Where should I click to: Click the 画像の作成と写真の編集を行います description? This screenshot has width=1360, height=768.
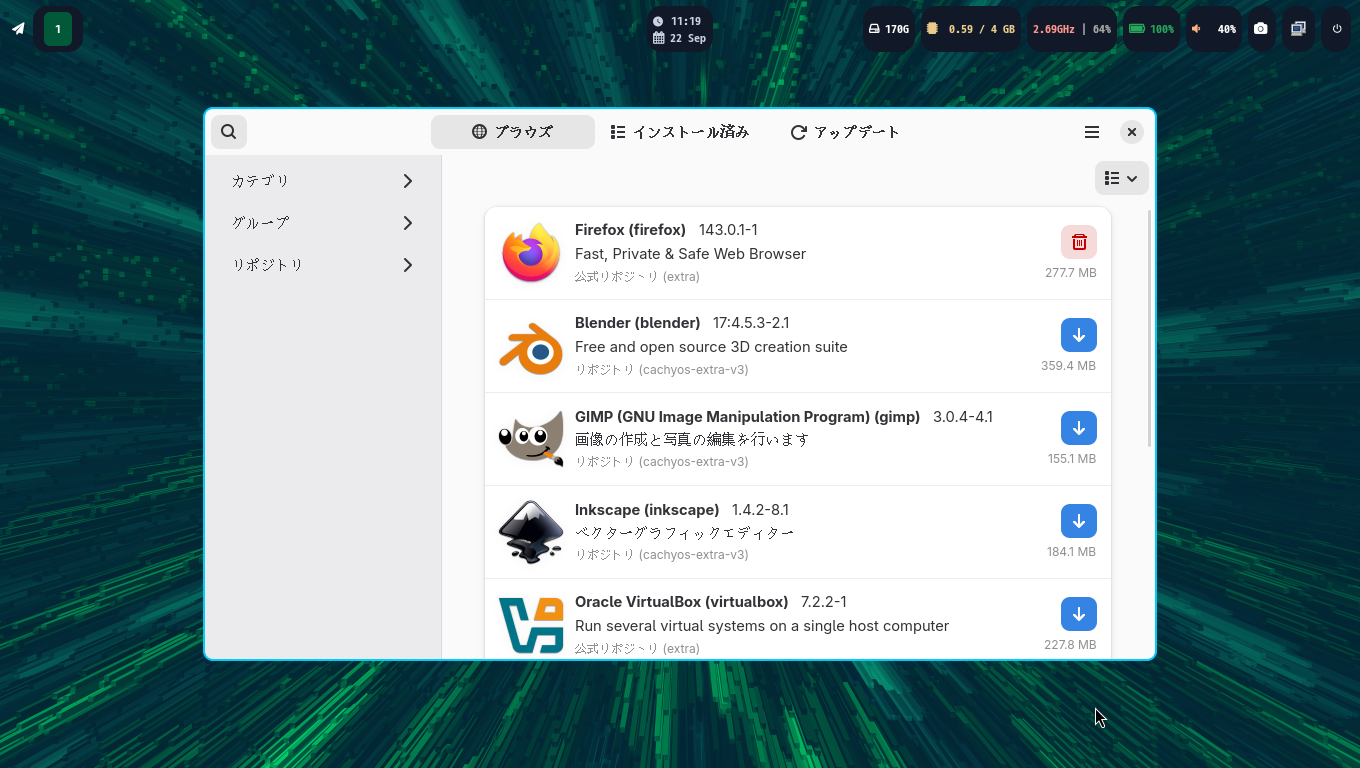click(x=692, y=439)
